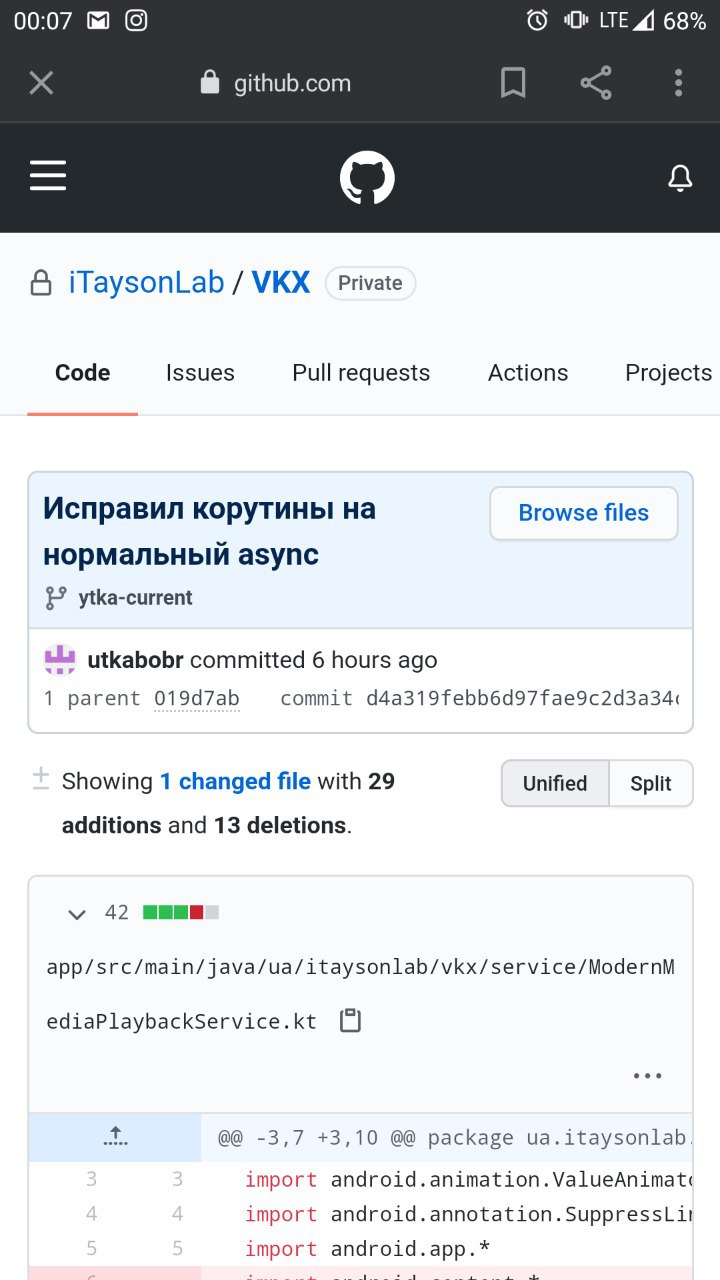Open the file's three-dot options menu
The image size is (720, 1280).
pos(647,1076)
